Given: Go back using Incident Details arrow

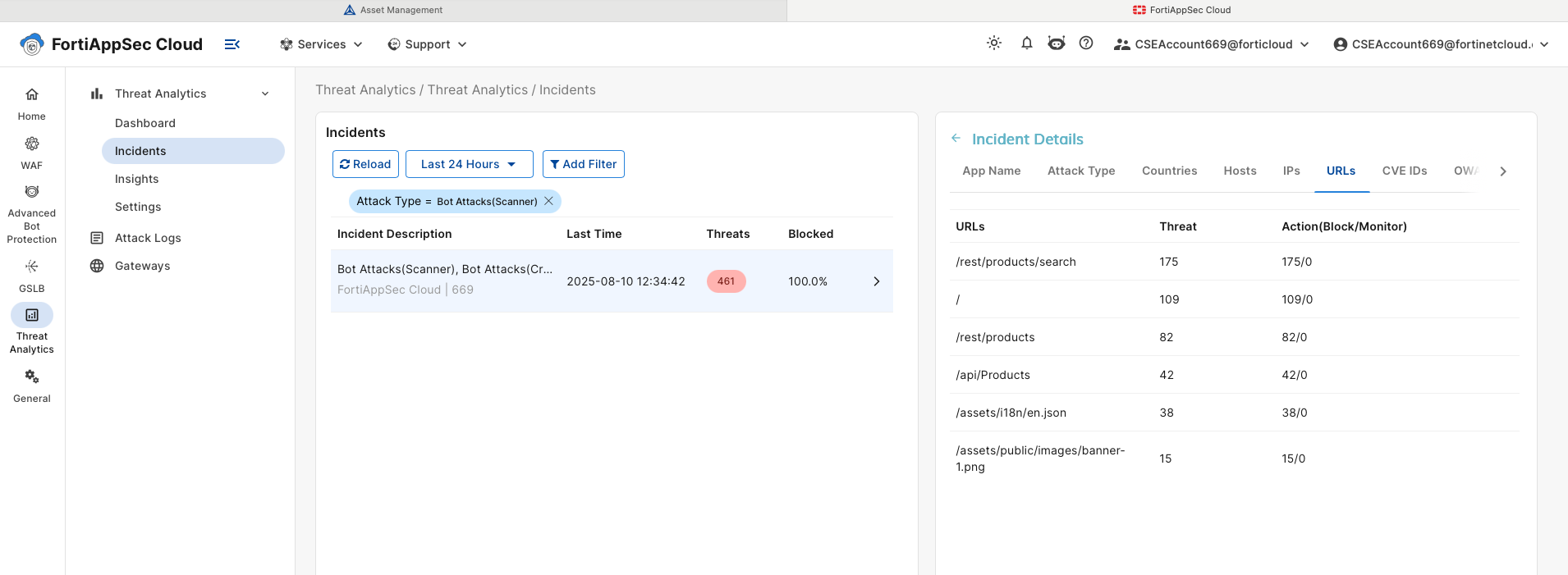Looking at the screenshot, I should (956, 139).
